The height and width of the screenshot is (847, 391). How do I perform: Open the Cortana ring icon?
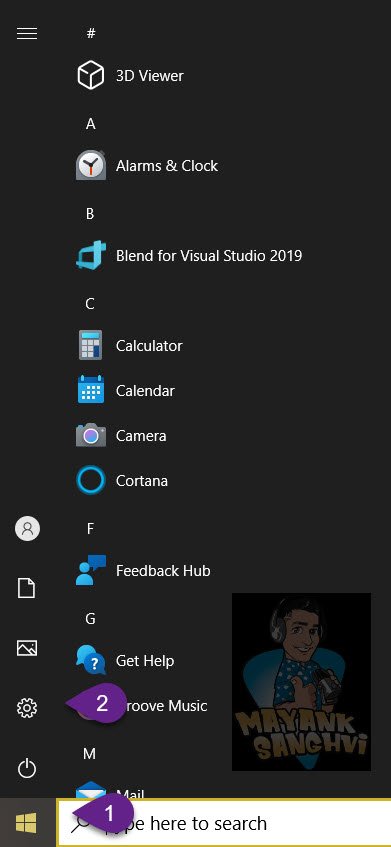pos(90,480)
